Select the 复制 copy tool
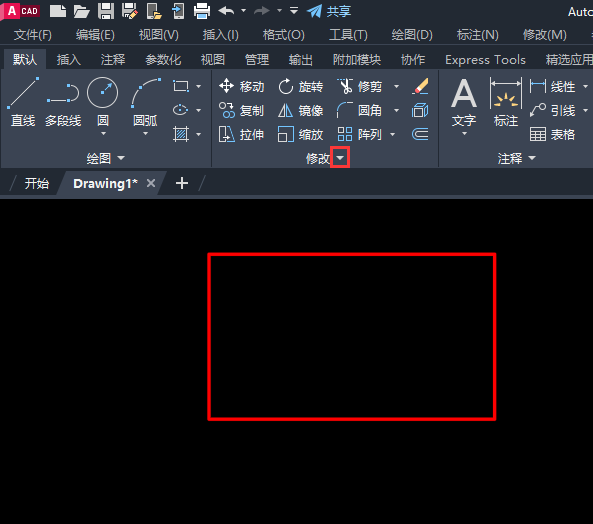593x524 pixels. pyautogui.click(x=241, y=110)
